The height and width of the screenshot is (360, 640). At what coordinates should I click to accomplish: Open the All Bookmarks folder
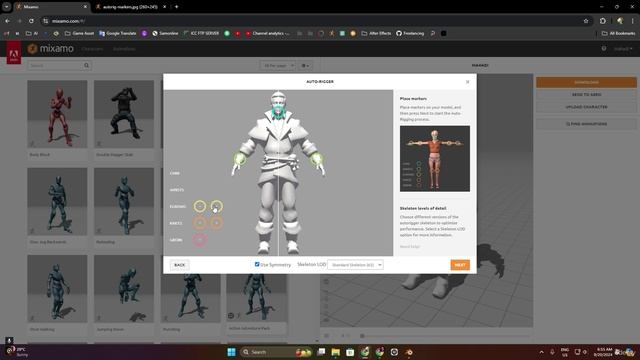[618, 33]
